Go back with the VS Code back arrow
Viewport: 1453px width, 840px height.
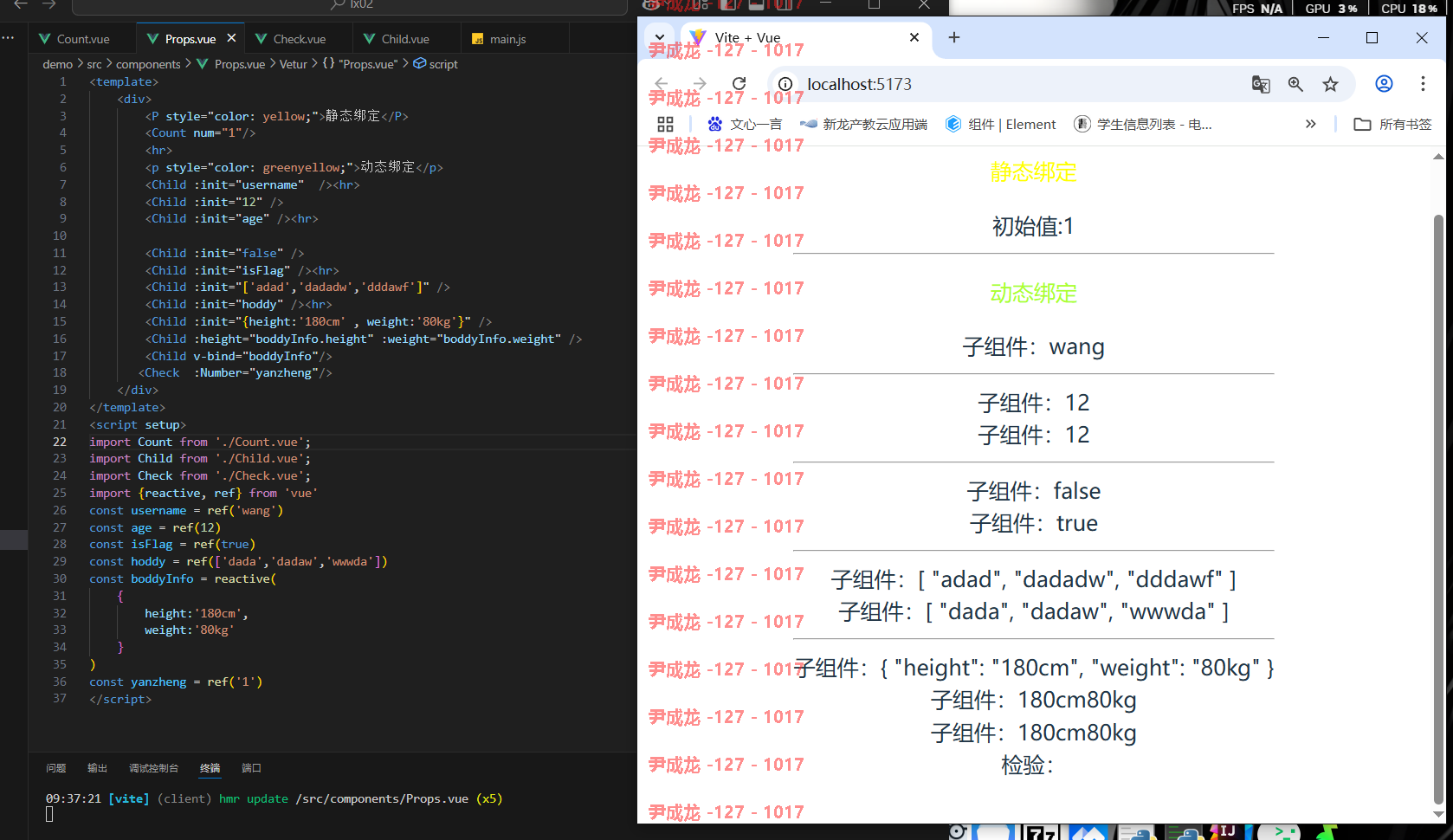click(21, 4)
